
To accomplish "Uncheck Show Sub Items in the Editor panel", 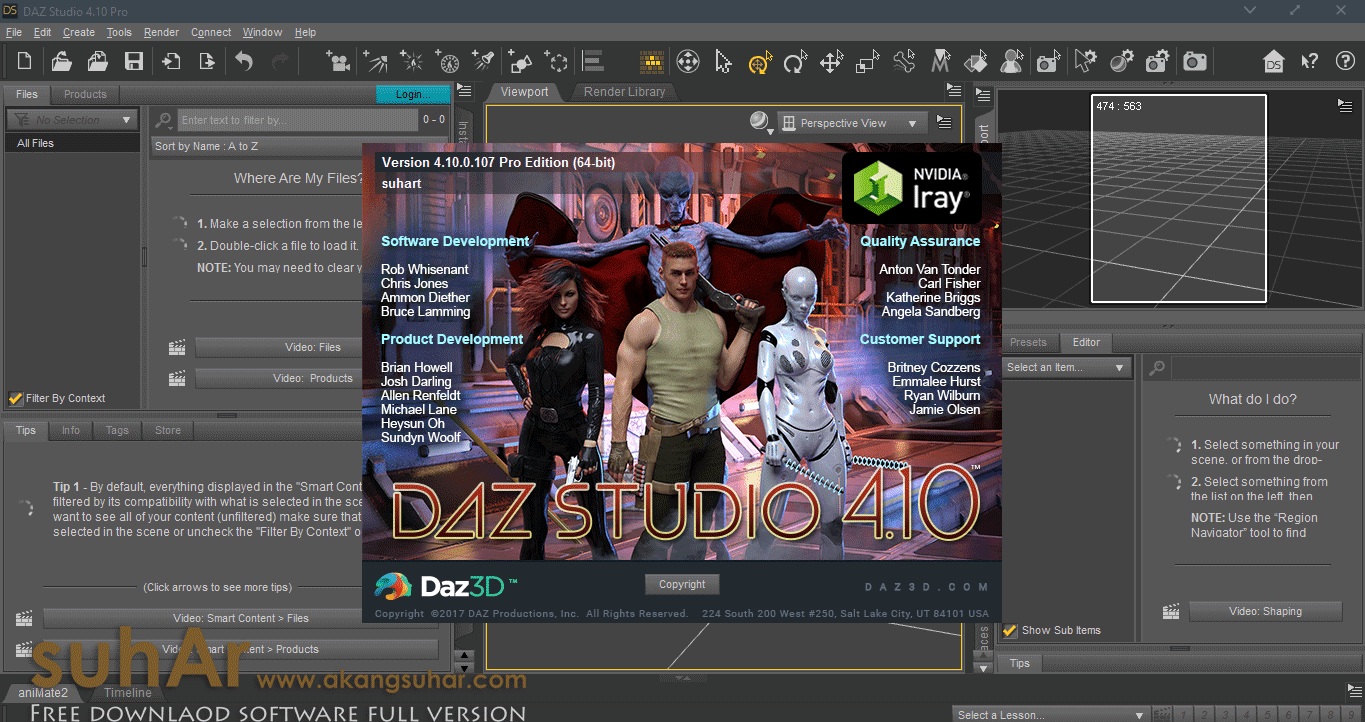I will point(1011,630).
